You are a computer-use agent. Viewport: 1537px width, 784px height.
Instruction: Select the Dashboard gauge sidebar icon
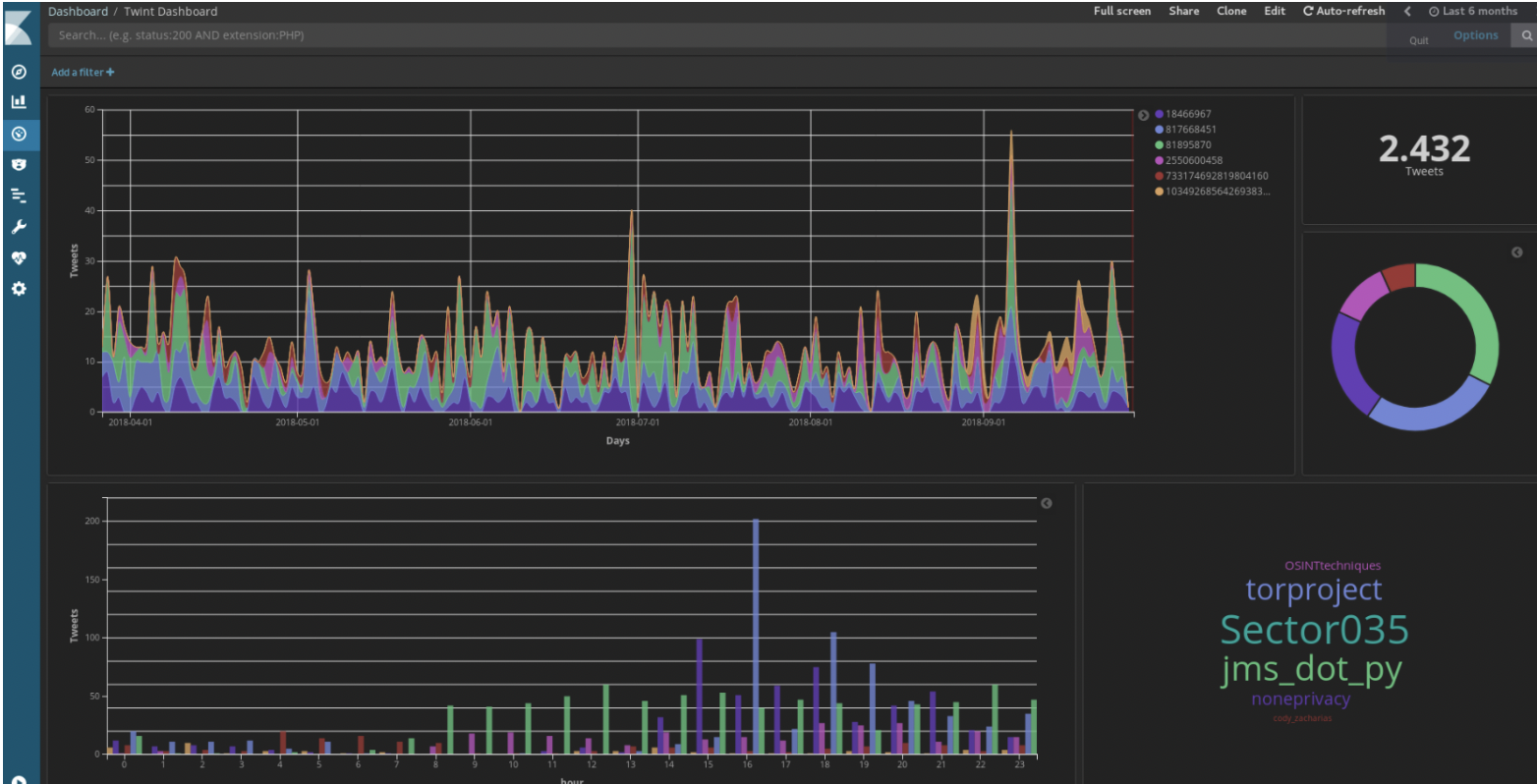19,134
